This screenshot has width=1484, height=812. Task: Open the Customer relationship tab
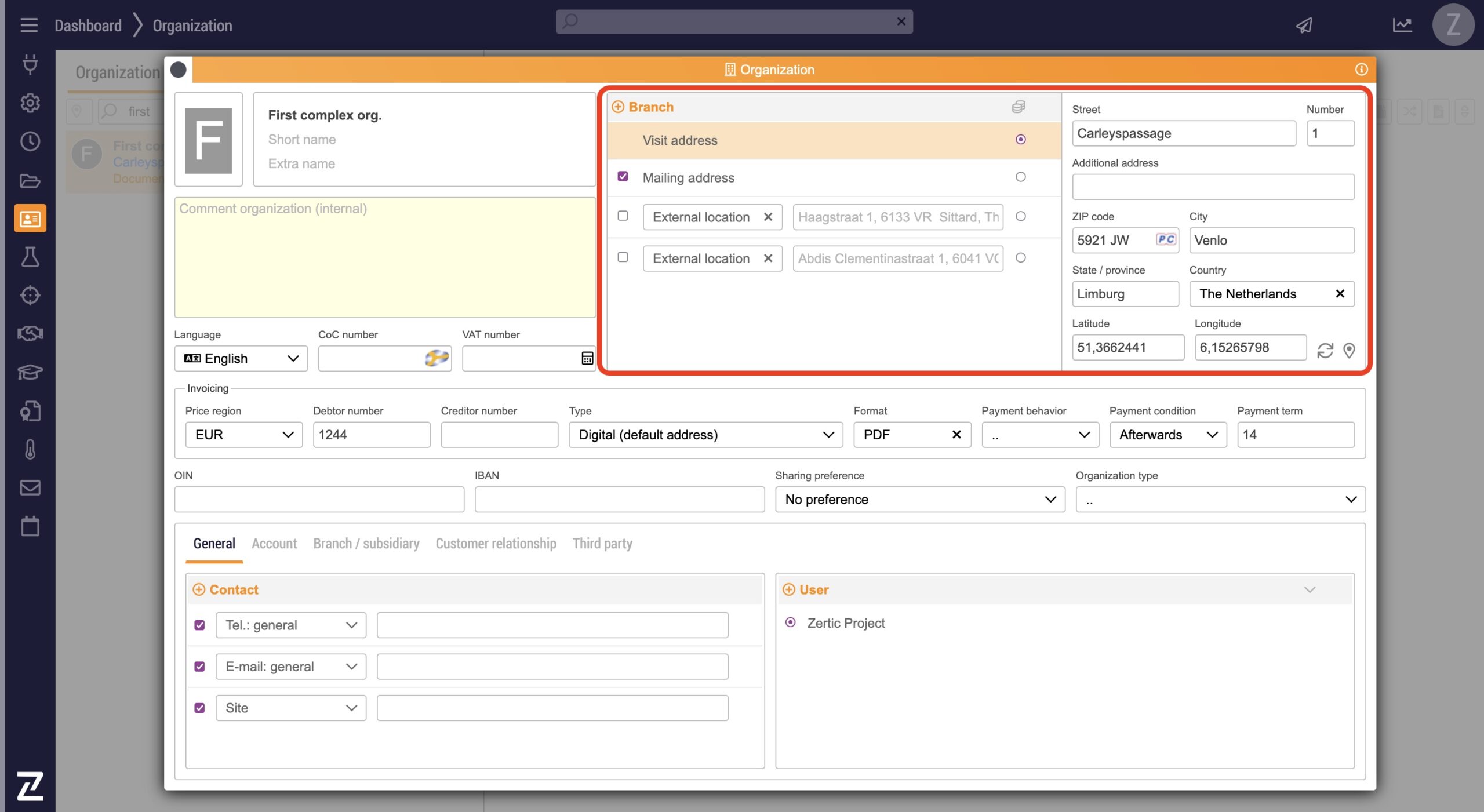[x=496, y=544]
